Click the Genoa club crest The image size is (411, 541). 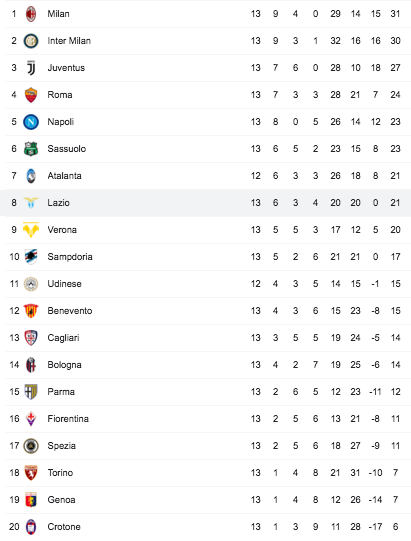(x=31, y=500)
